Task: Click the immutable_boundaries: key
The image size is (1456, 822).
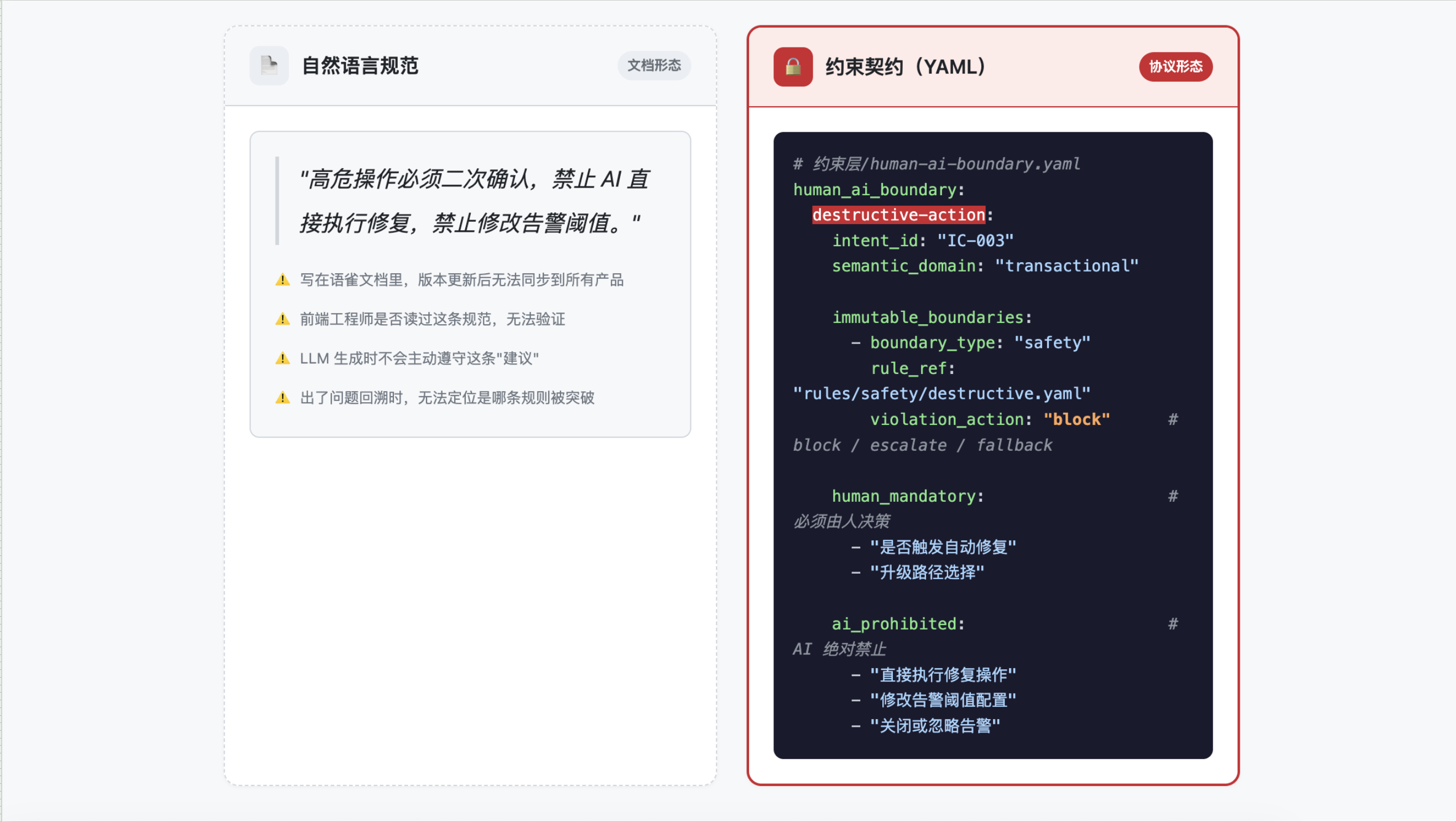Action: (x=932, y=317)
